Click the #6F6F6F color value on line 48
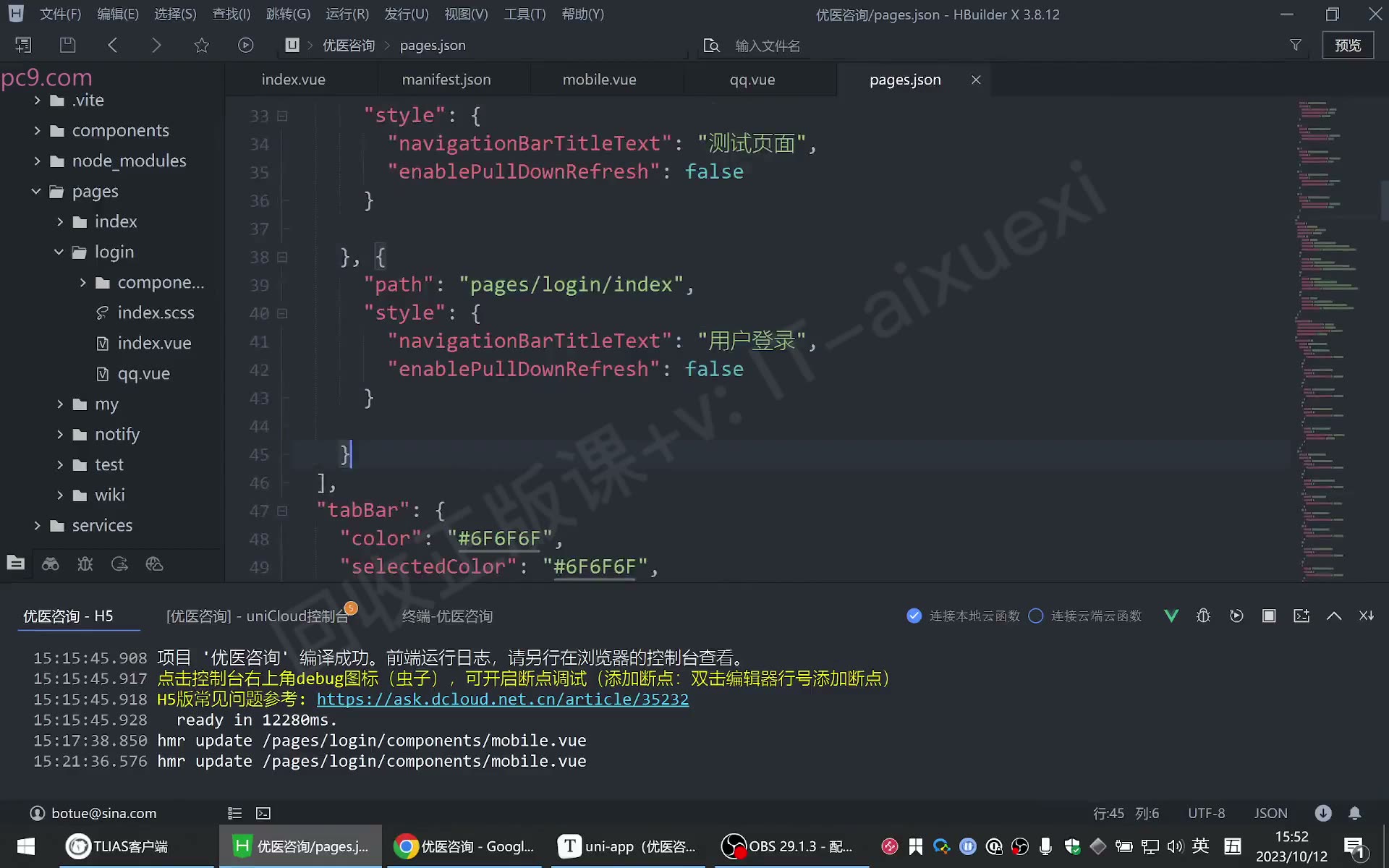The height and width of the screenshot is (868, 1389). pyautogui.click(x=499, y=539)
